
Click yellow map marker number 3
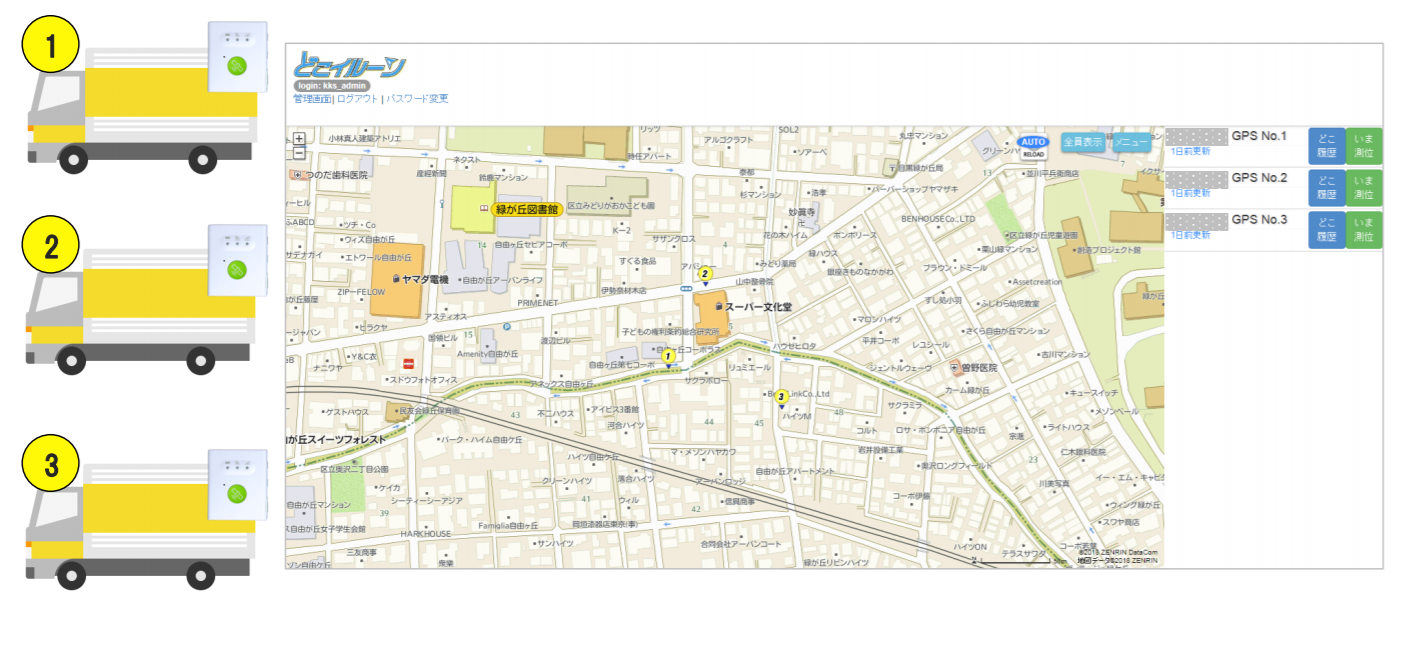click(782, 397)
